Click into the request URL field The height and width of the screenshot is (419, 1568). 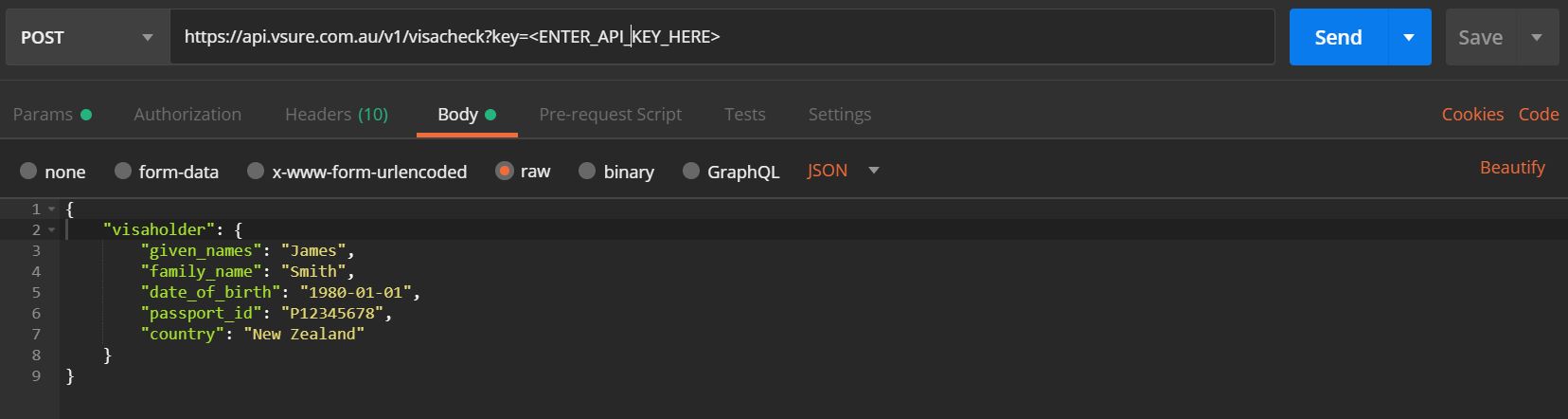click(852, 38)
